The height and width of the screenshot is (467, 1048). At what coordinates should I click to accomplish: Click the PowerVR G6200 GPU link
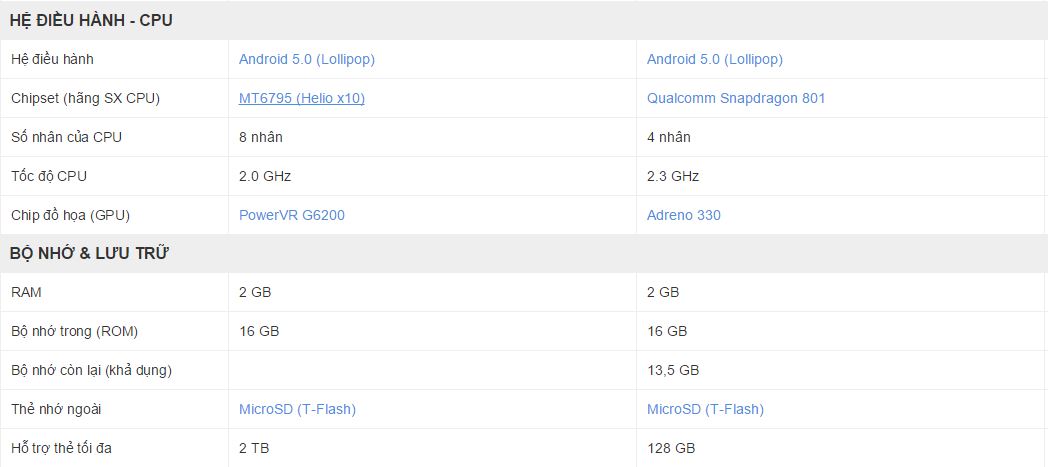click(x=292, y=215)
